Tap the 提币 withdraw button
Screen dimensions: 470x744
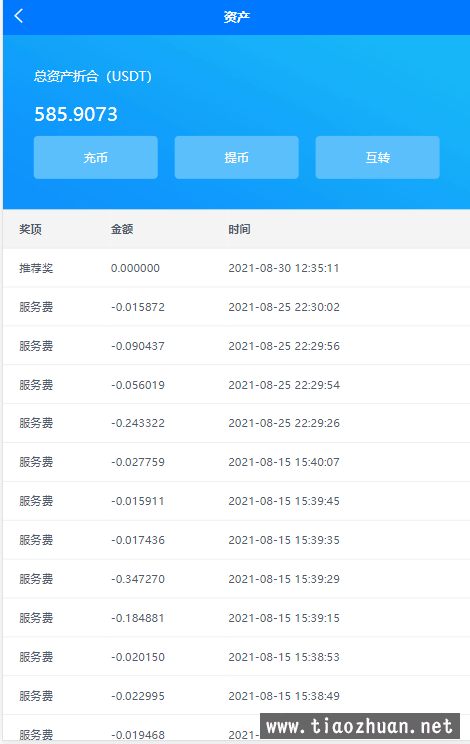pyautogui.click(x=237, y=158)
